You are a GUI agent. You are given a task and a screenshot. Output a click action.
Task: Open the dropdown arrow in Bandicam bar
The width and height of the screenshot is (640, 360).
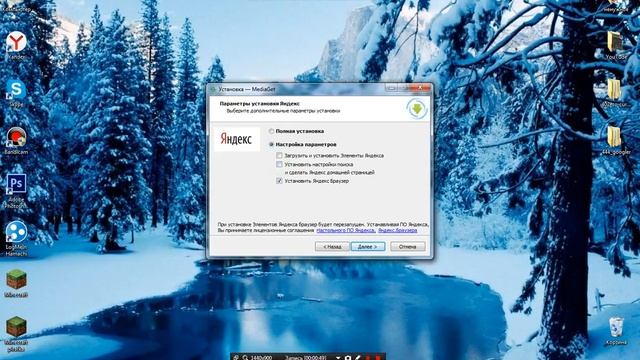coord(339,358)
